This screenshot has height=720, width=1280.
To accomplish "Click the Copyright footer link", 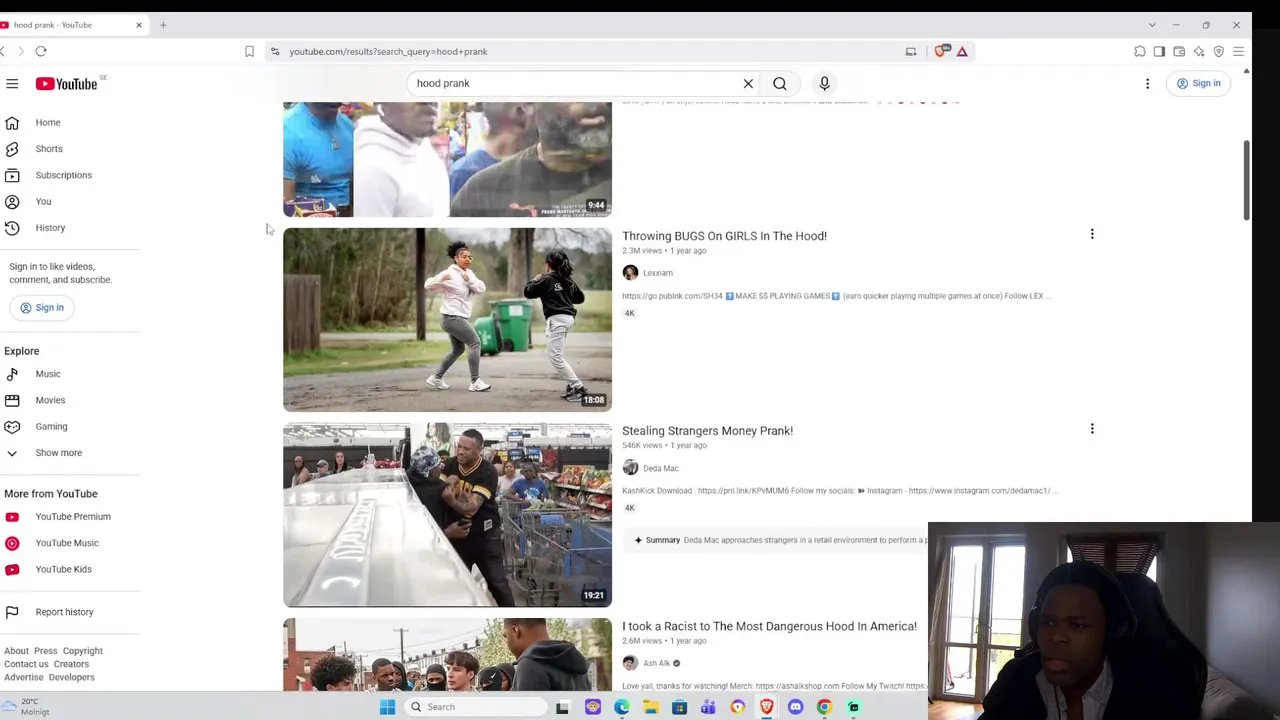I will pos(83,651).
